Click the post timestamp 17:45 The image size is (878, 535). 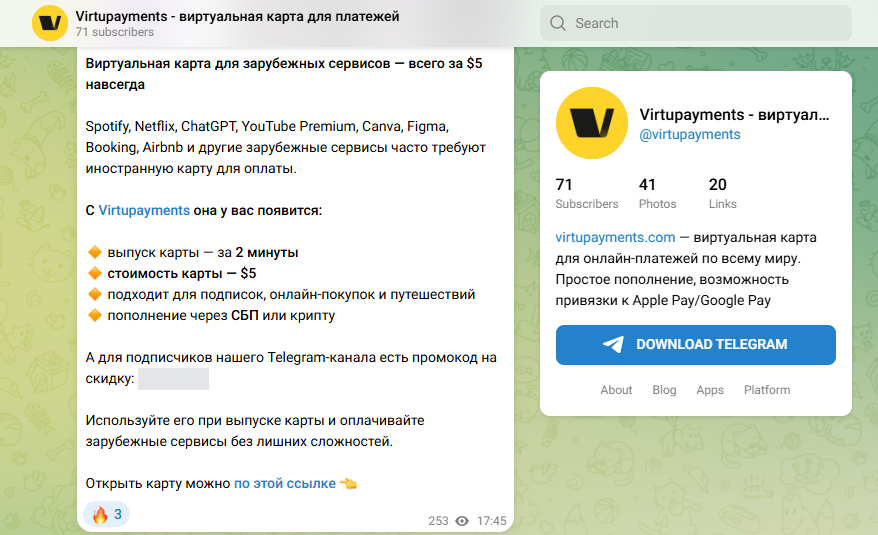491,521
